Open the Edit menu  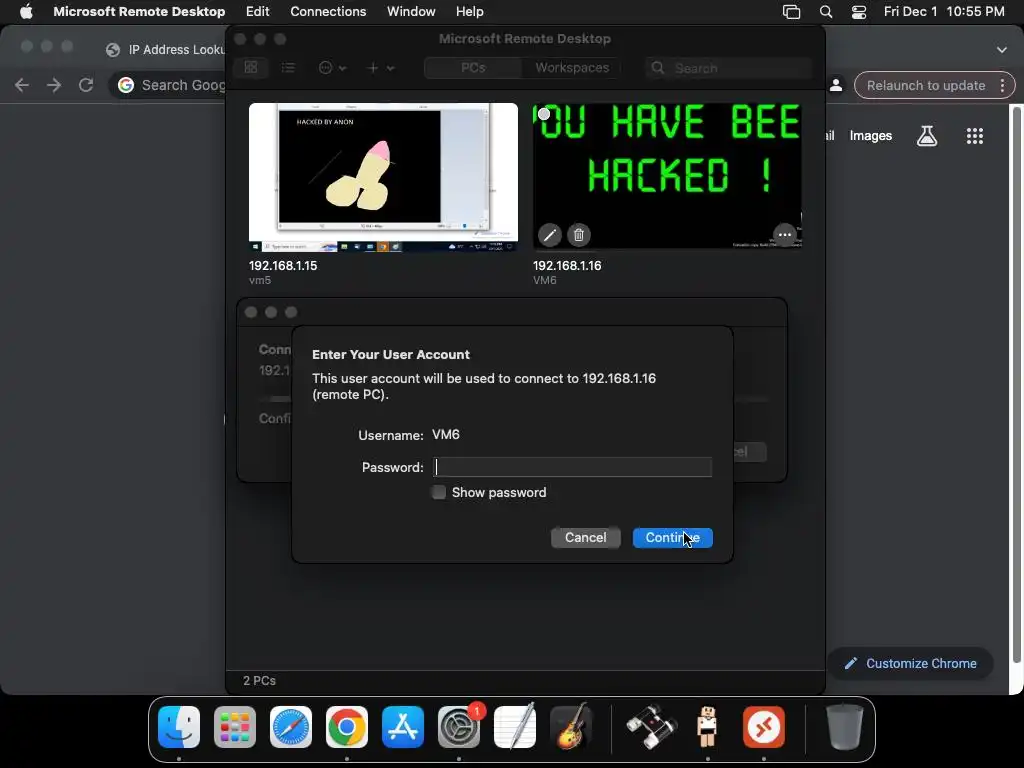click(x=257, y=11)
